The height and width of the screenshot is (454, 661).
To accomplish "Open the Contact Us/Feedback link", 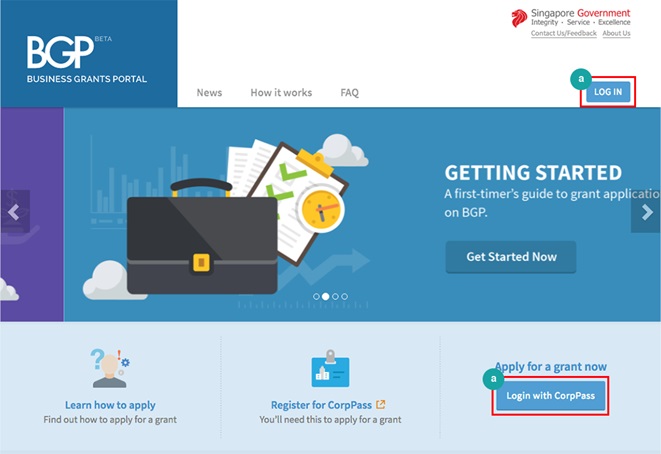I will (x=564, y=33).
